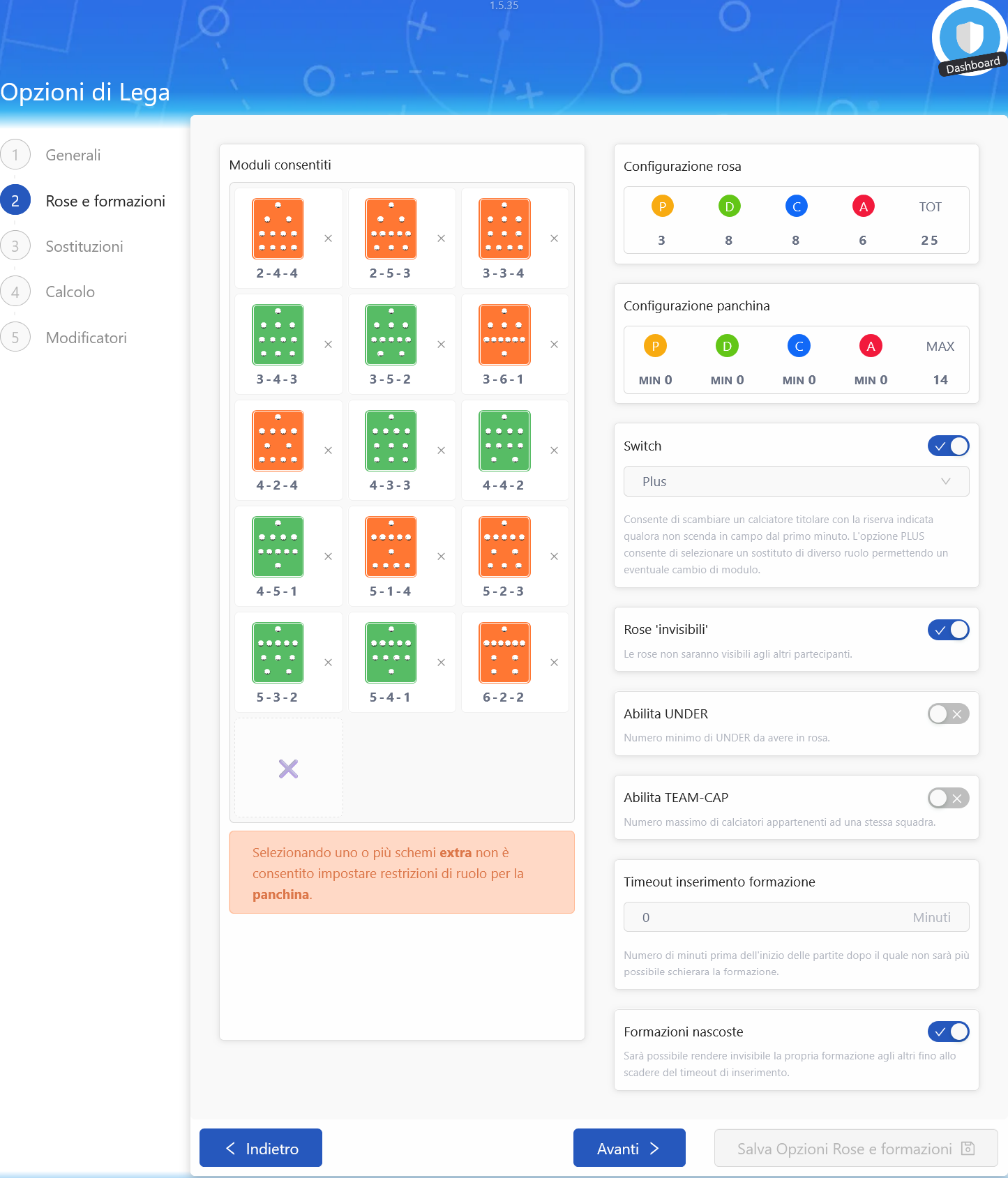Enable the Abilita TEAM-CAP toggle
This screenshot has height=1178, width=1008.
[x=948, y=798]
